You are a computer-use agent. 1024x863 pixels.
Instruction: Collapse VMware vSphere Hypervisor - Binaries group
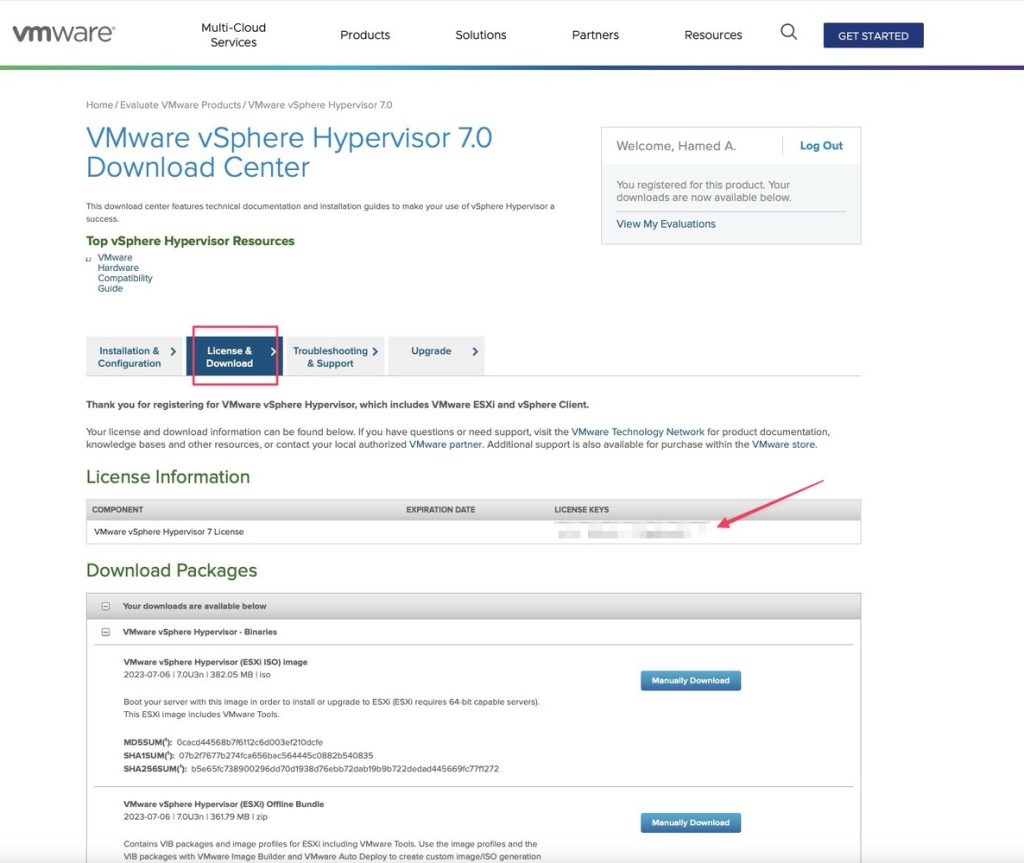coord(106,632)
